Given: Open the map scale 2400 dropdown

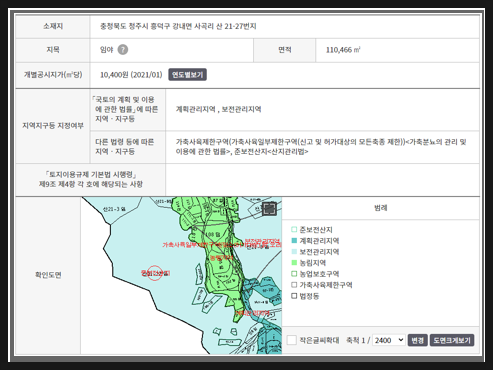Looking at the screenshot, I should coord(389,340).
